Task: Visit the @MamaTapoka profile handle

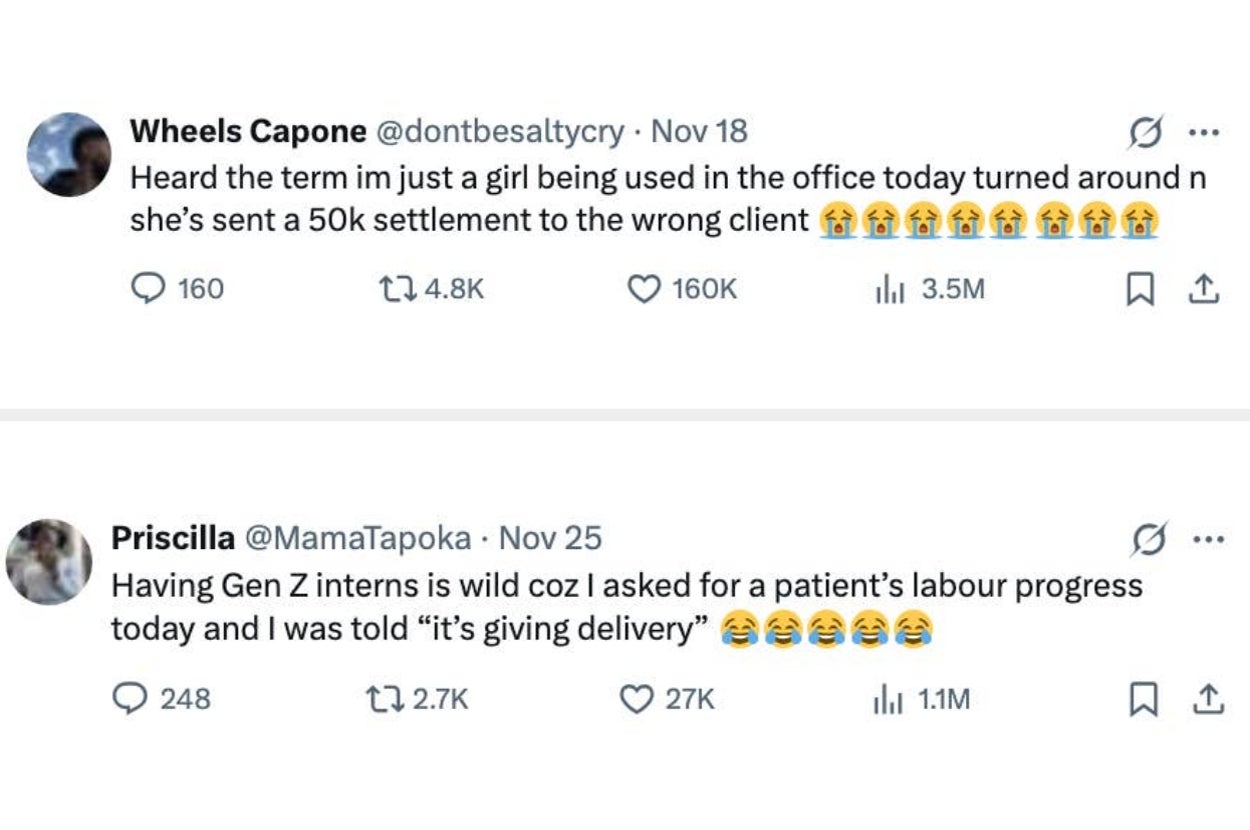Action: pyautogui.click(x=357, y=538)
